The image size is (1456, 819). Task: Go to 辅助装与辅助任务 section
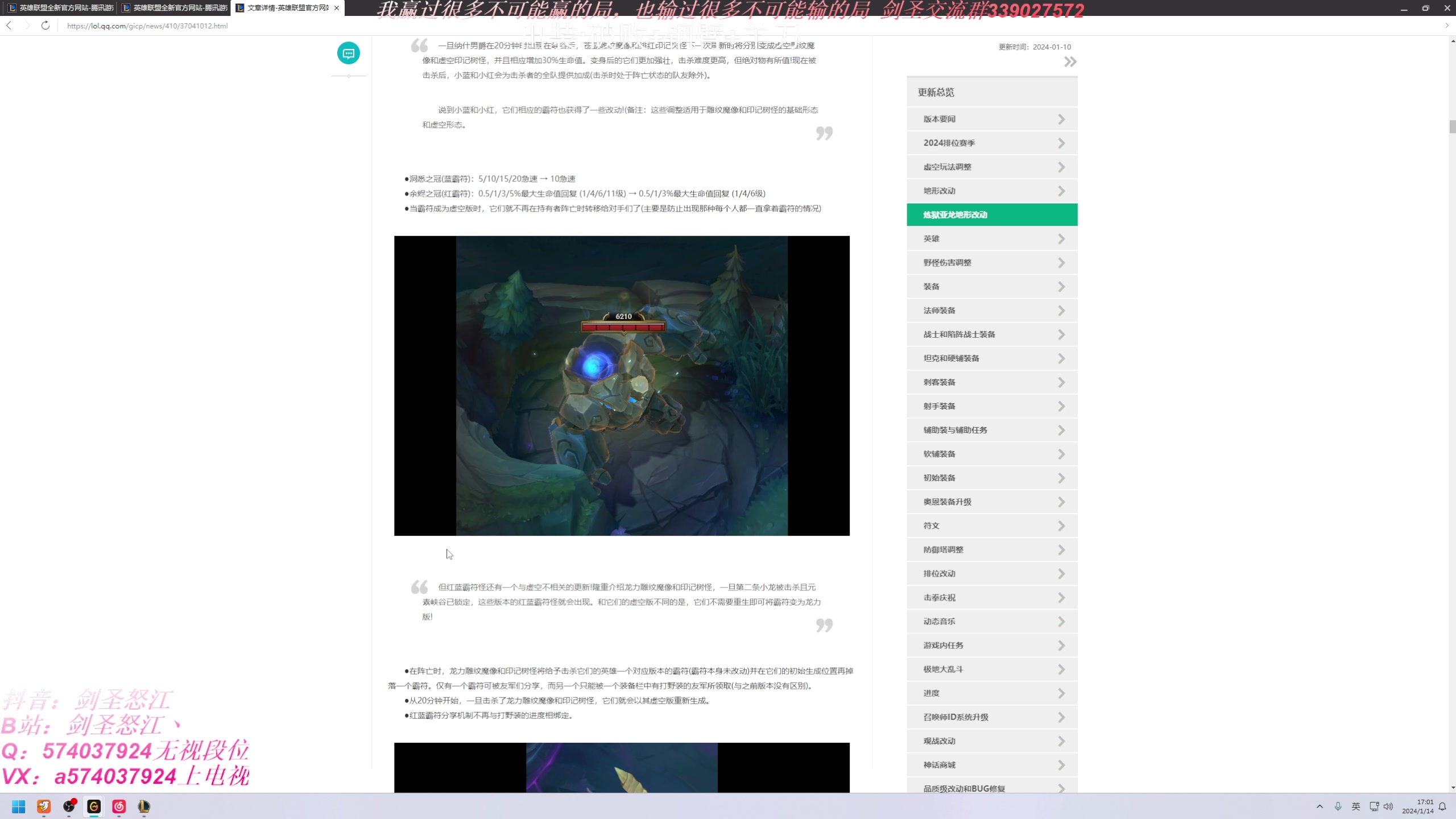point(992,430)
